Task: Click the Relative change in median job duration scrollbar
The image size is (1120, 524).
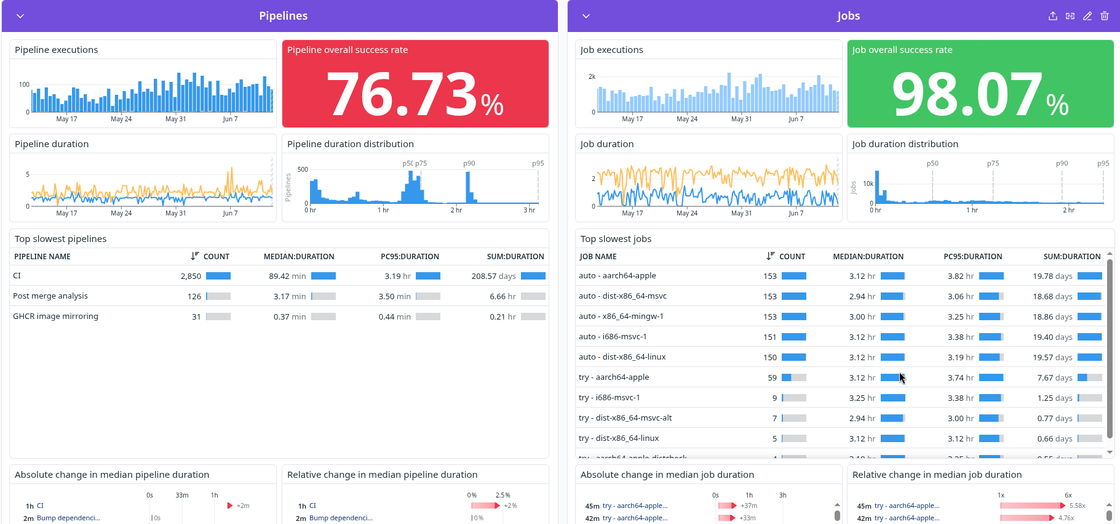Action: 1108,513
